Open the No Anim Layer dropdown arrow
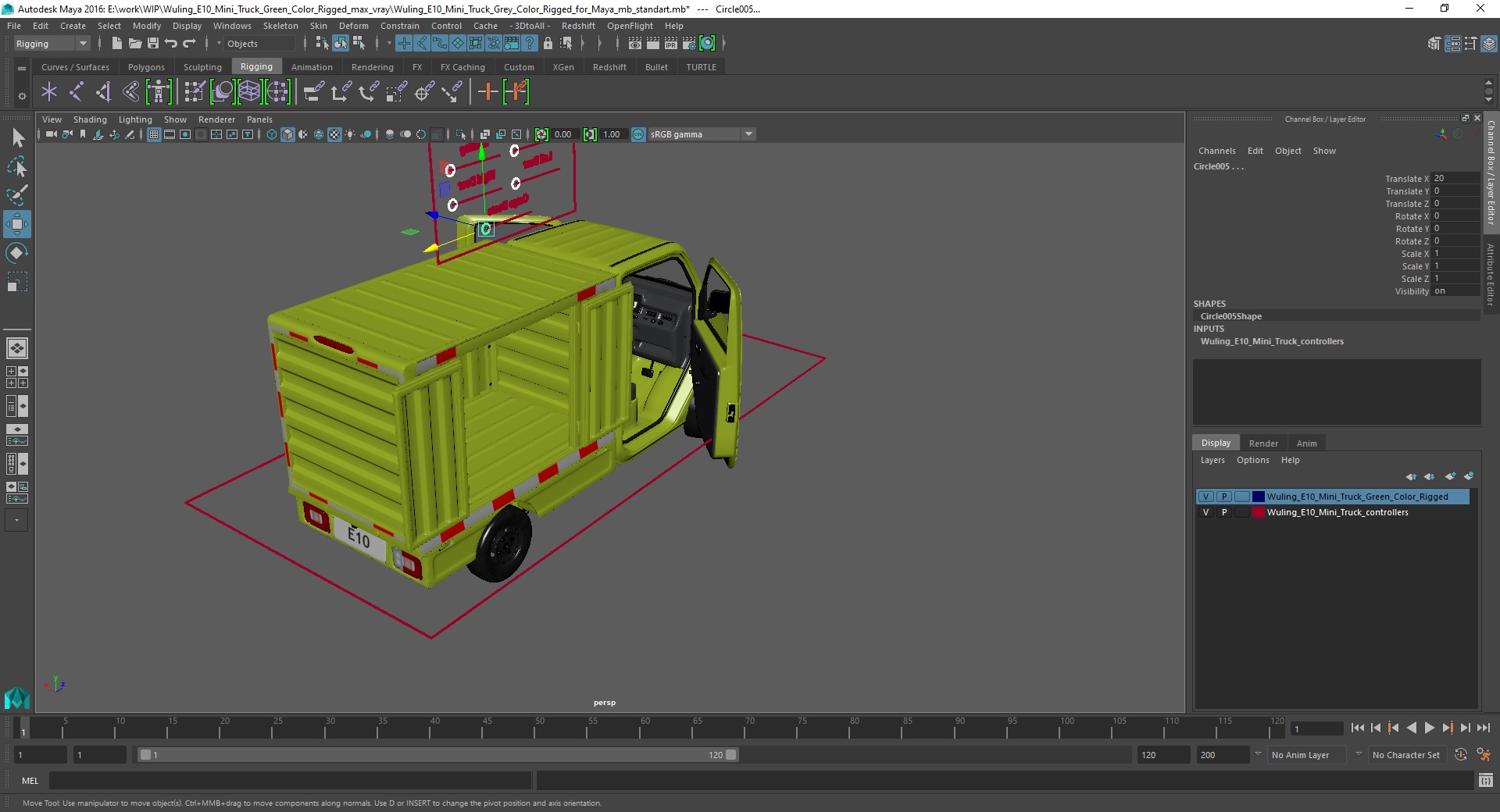This screenshot has height=812, width=1500. click(1258, 754)
